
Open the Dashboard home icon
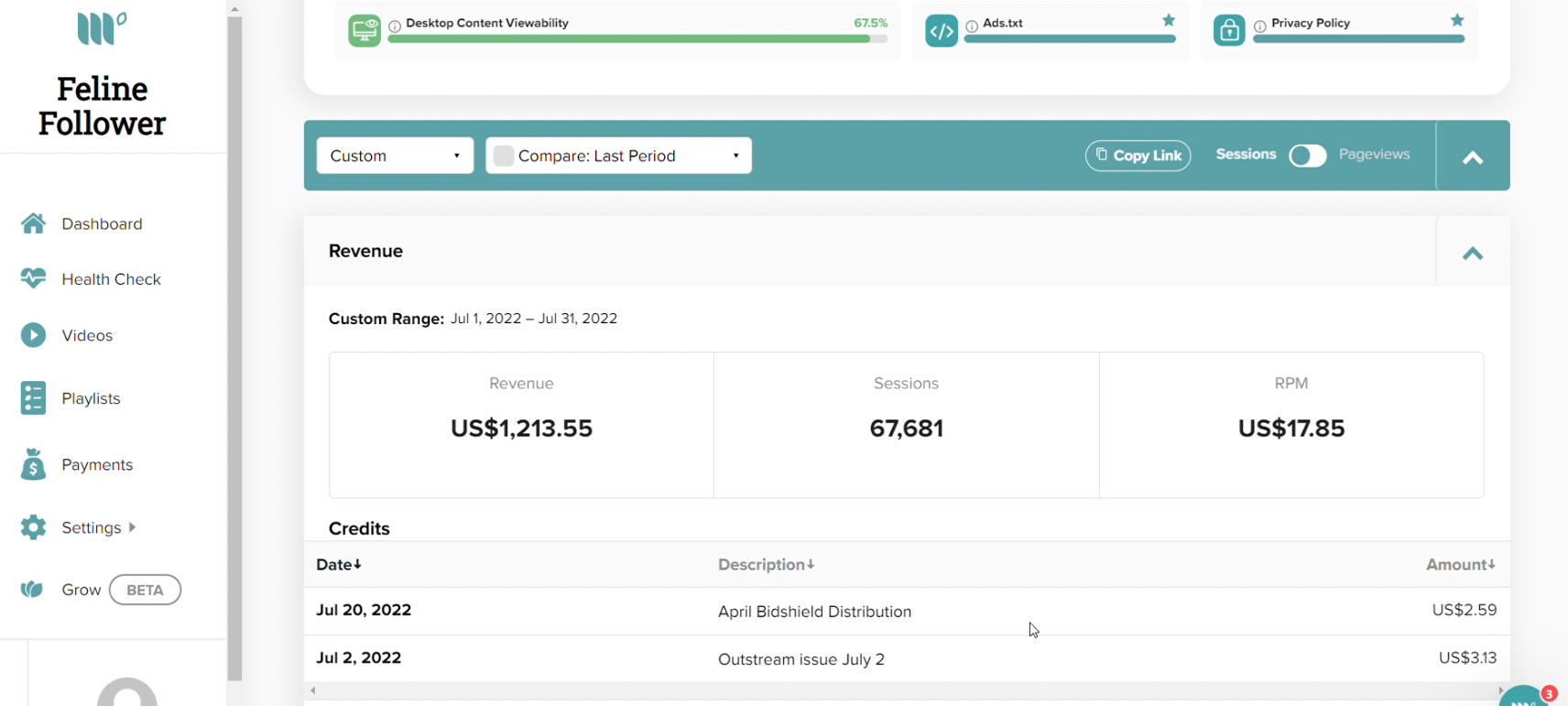(x=34, y=223)
